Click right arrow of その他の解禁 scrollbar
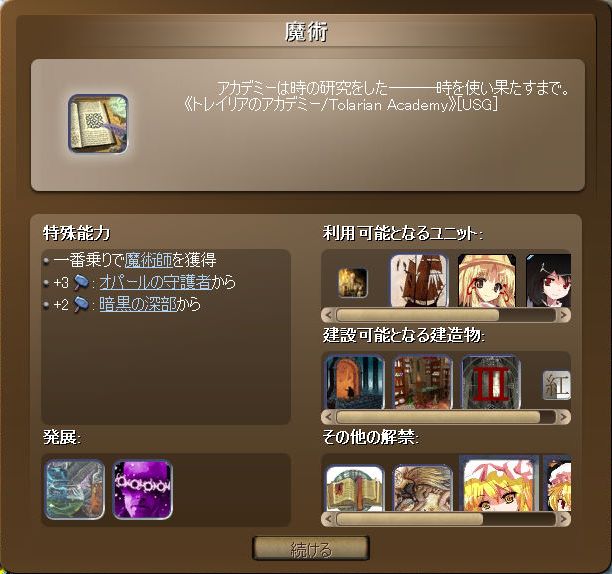Screen dimensions: 612x574 (x=563, y=519)
